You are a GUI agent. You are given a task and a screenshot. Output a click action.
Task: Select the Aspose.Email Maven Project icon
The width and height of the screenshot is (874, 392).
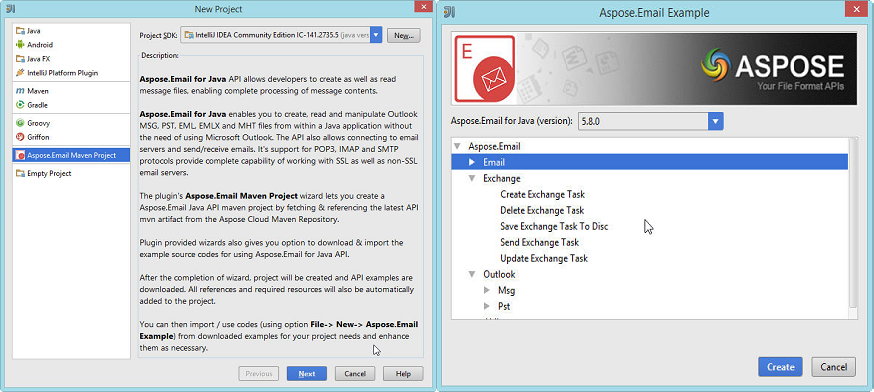point(21,156)
